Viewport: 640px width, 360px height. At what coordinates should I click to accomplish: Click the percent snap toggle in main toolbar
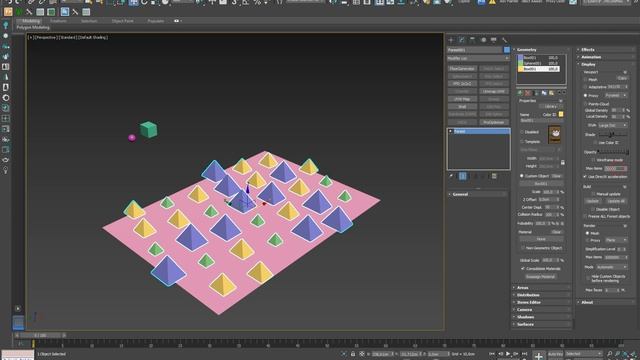[x=257, y=2]
